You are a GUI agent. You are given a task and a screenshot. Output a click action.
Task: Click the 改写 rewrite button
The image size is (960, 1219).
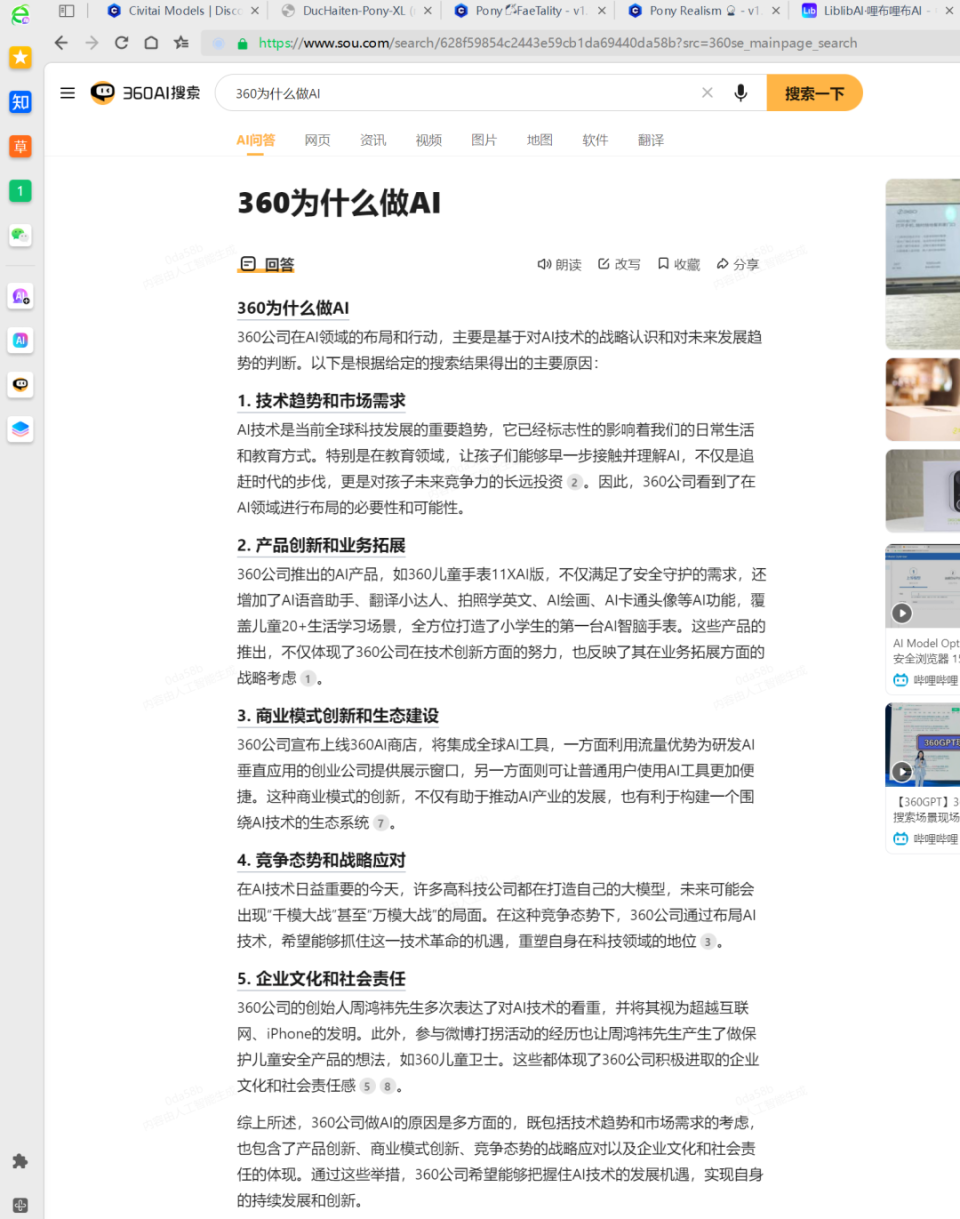(x=619, y=264)
